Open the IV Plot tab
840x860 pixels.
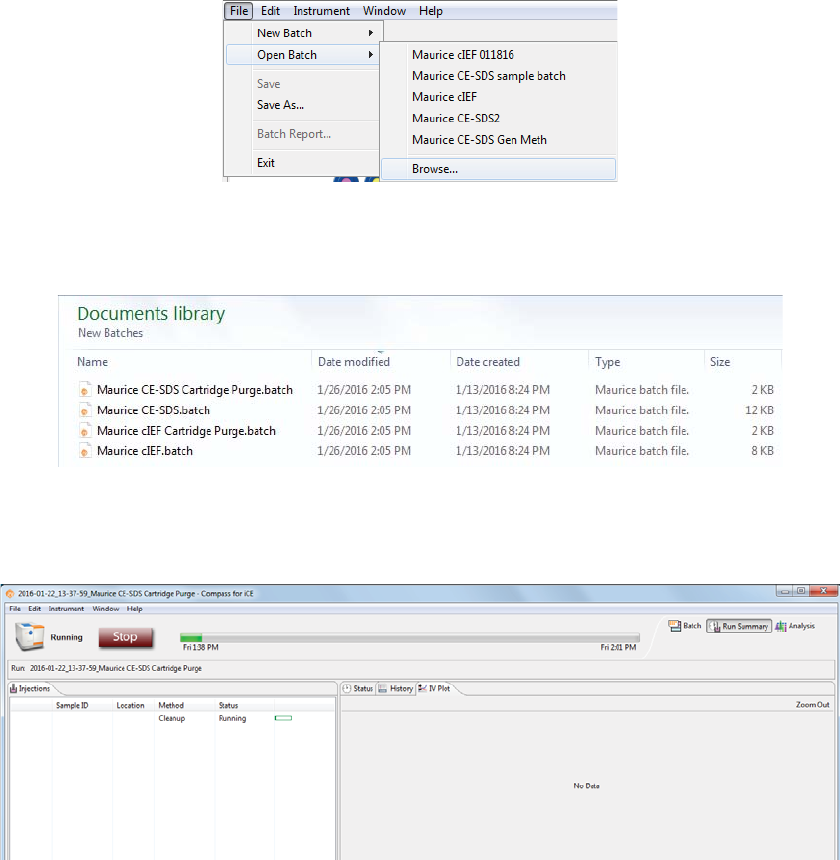434,688
